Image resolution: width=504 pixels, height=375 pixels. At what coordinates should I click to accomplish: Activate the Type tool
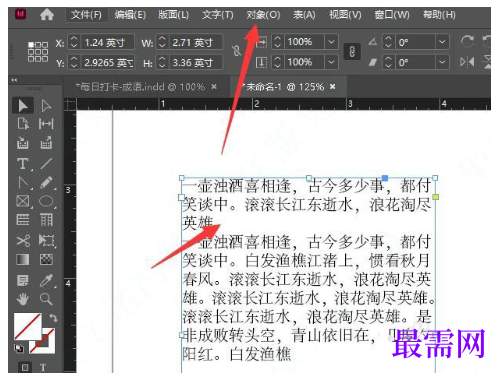pos(23,164)
